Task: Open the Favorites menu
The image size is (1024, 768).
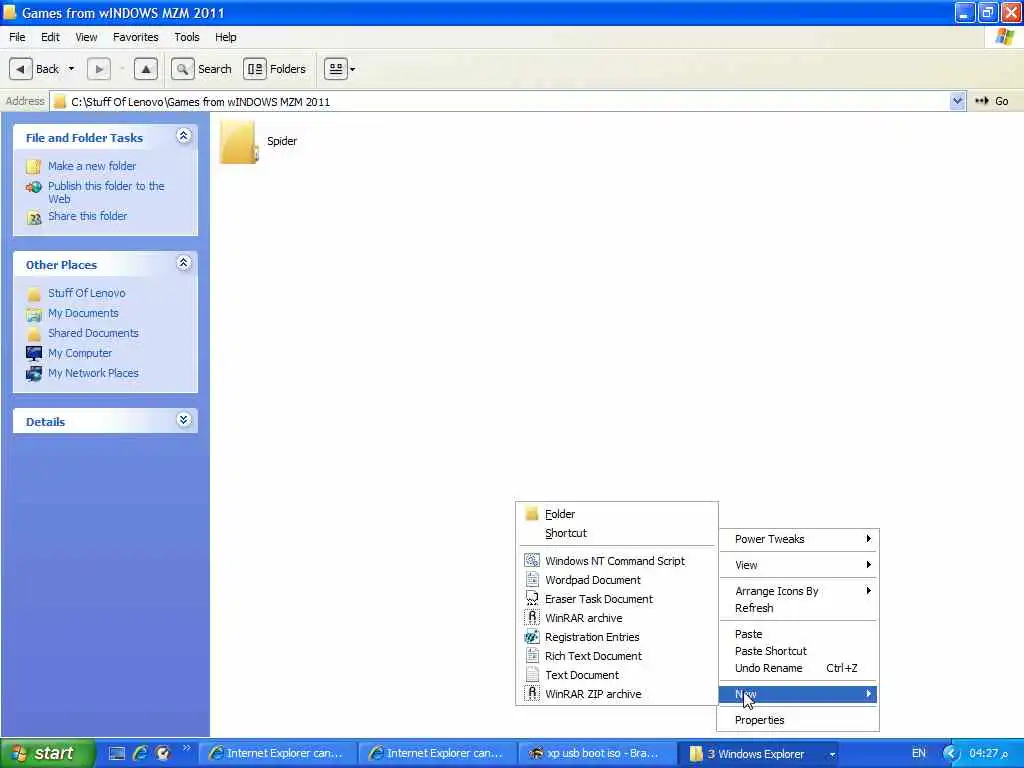Action: [136, 37]
